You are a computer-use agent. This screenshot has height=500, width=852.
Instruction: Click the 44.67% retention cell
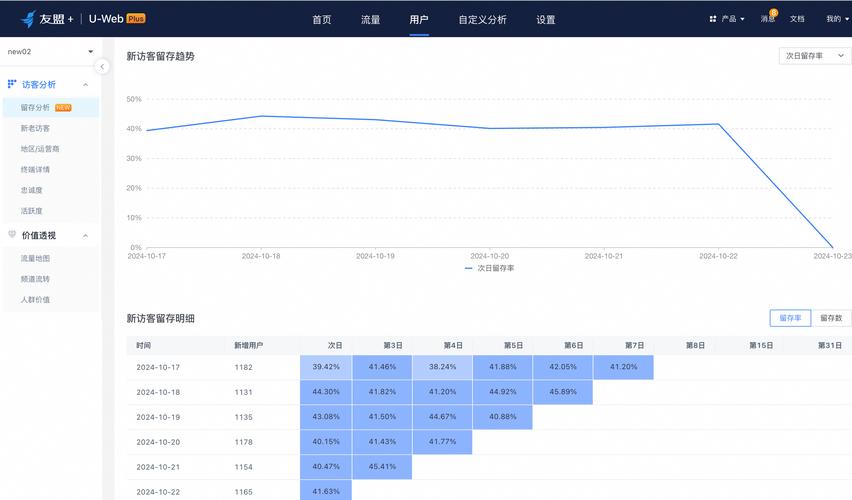click(442, 417)
